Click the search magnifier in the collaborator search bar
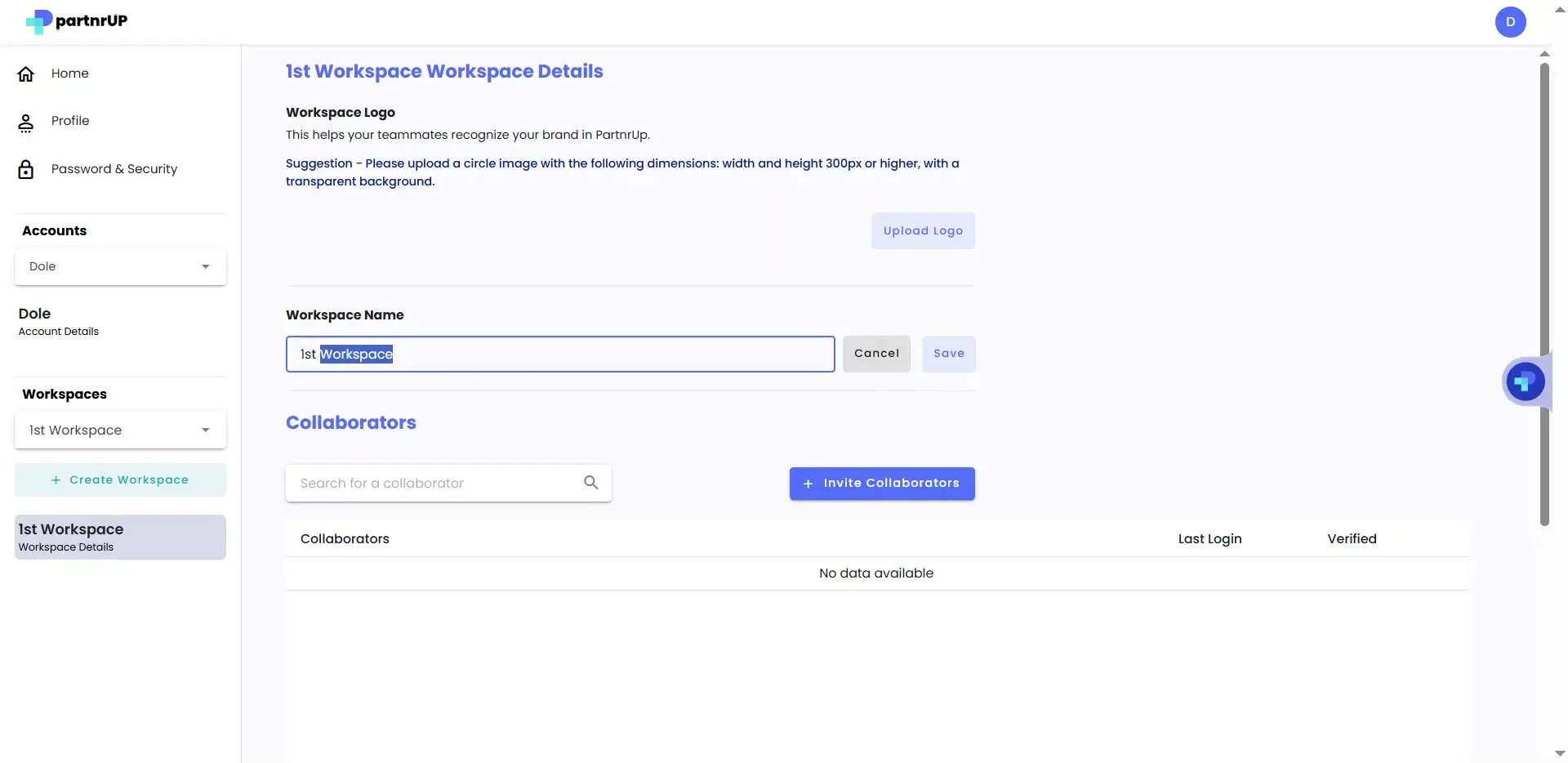This screenshot has width=1568, height=763. click(x=590, y=482)
